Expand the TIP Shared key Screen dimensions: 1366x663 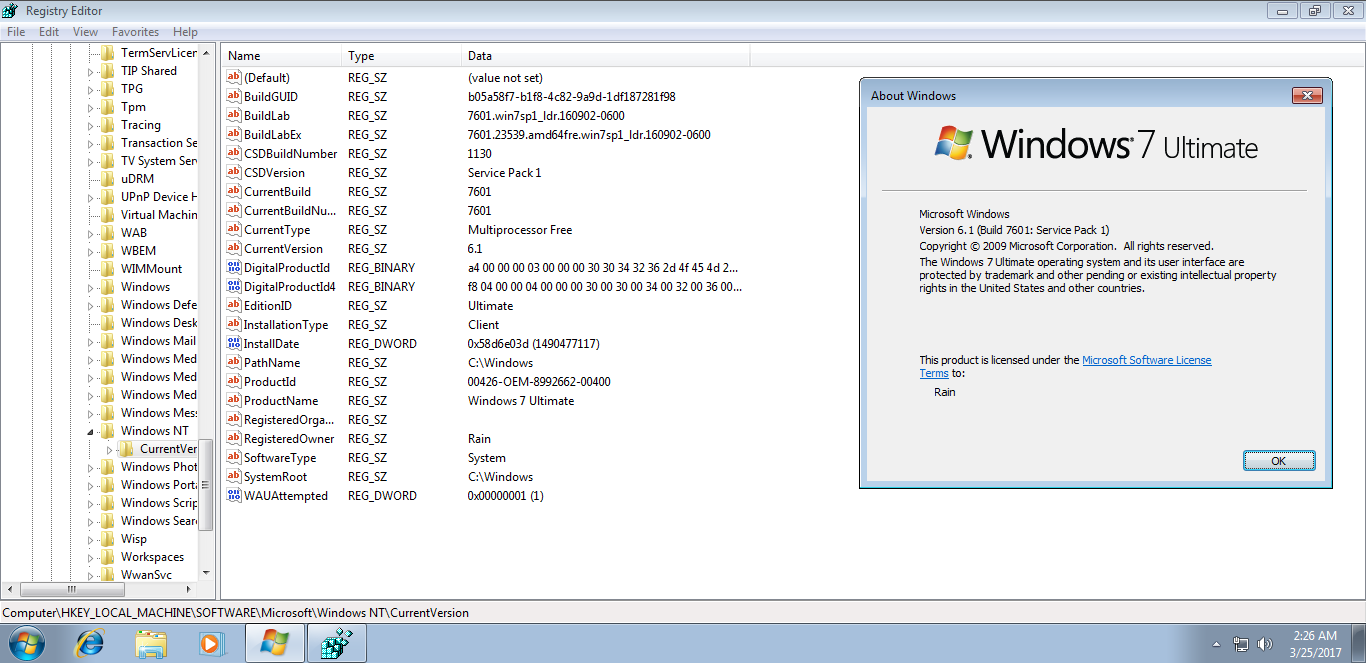91,71
